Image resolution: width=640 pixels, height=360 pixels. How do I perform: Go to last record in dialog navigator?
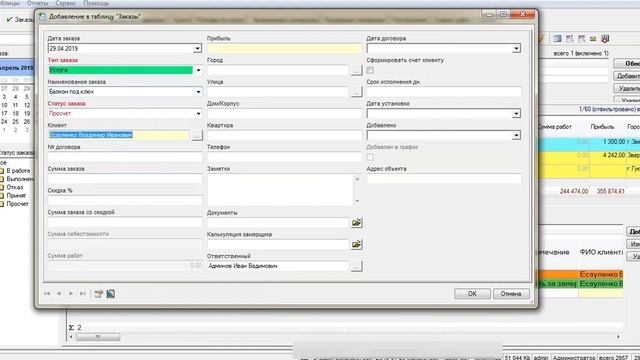83,293
